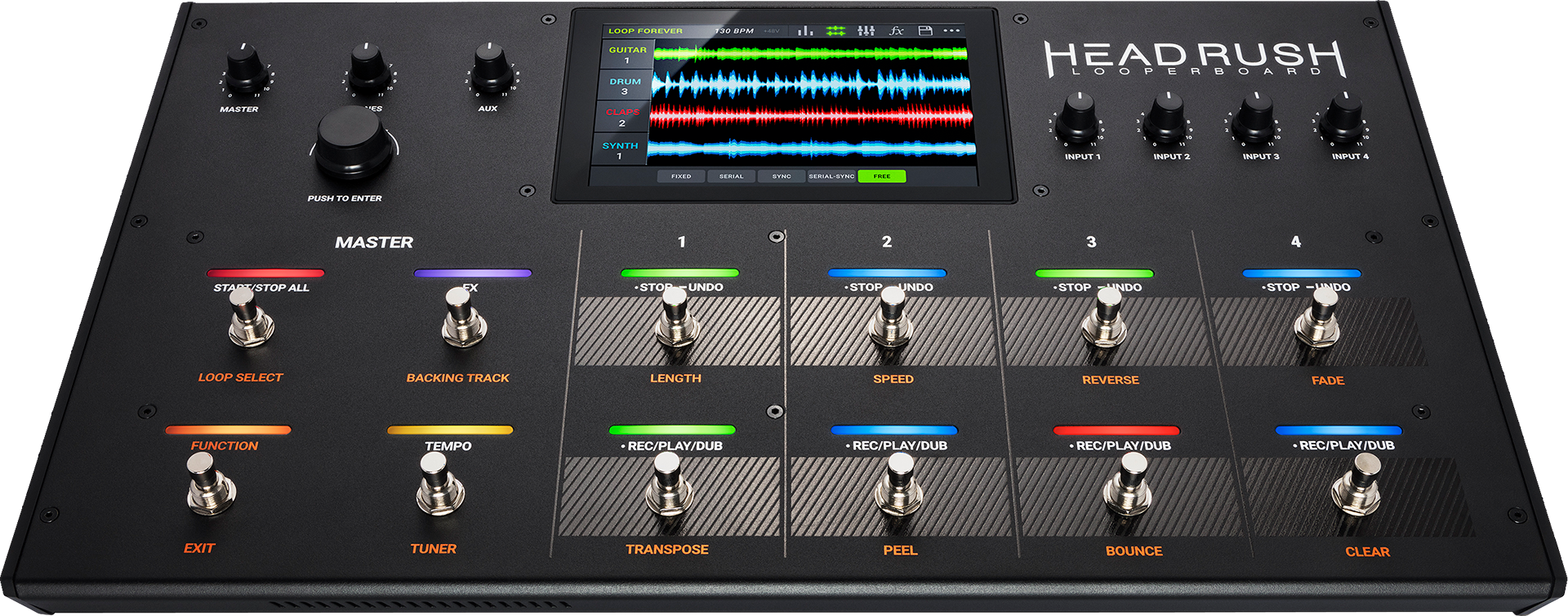Hit track 1 REC/PLAY/DUB footswitch
1568x616 pixels.
pyautogui.click(x=669, y=484)
